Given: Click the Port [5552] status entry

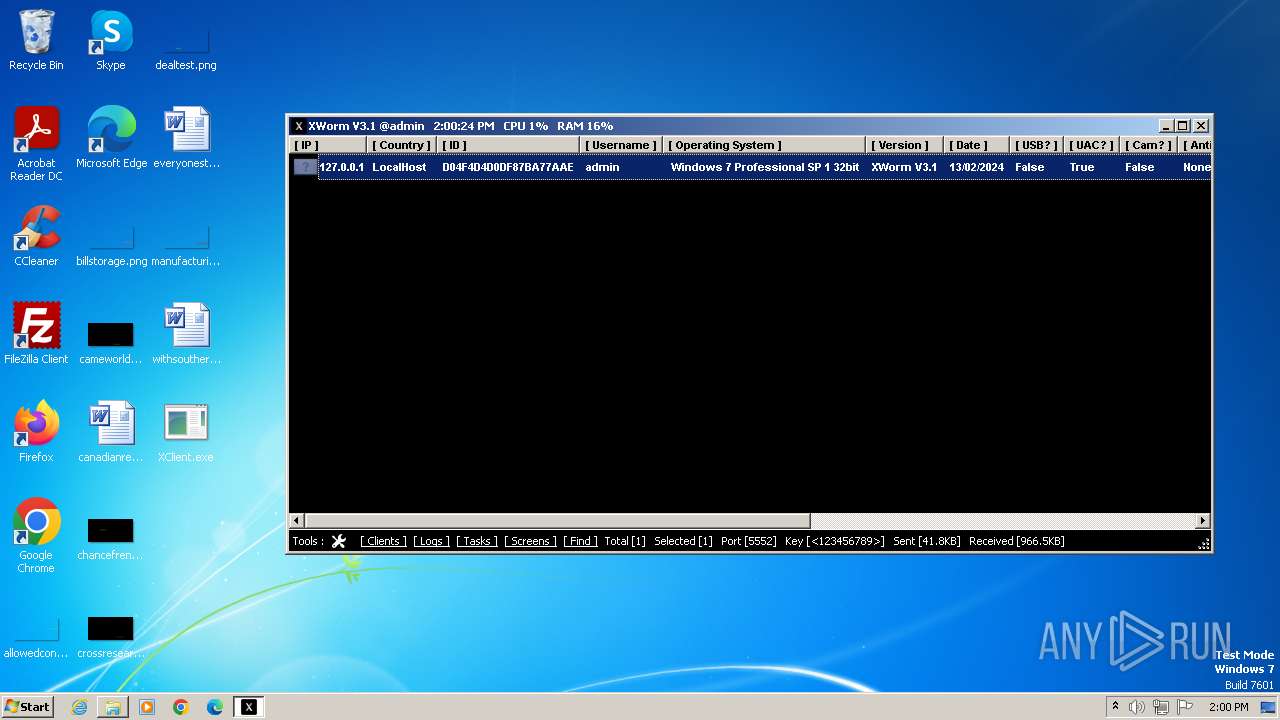Looking at the screenshot, I should pyautogui.click(x=748, y=541).
